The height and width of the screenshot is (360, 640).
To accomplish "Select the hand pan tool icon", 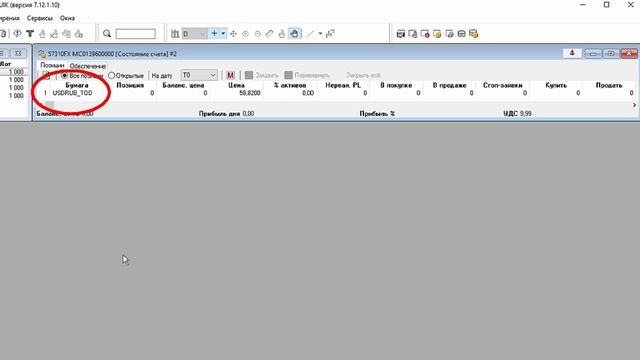I will tap(294, 33).
